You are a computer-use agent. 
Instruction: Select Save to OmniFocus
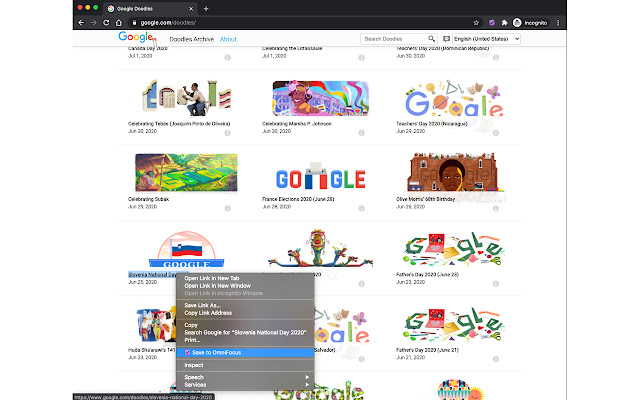point(245,352)
